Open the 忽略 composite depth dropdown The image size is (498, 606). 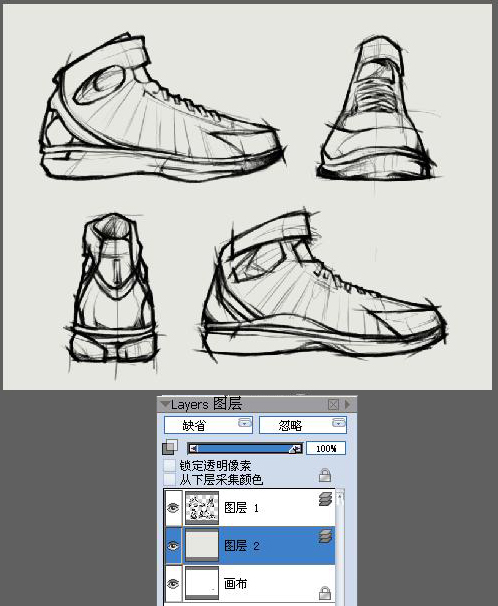[x=303, y=425]
